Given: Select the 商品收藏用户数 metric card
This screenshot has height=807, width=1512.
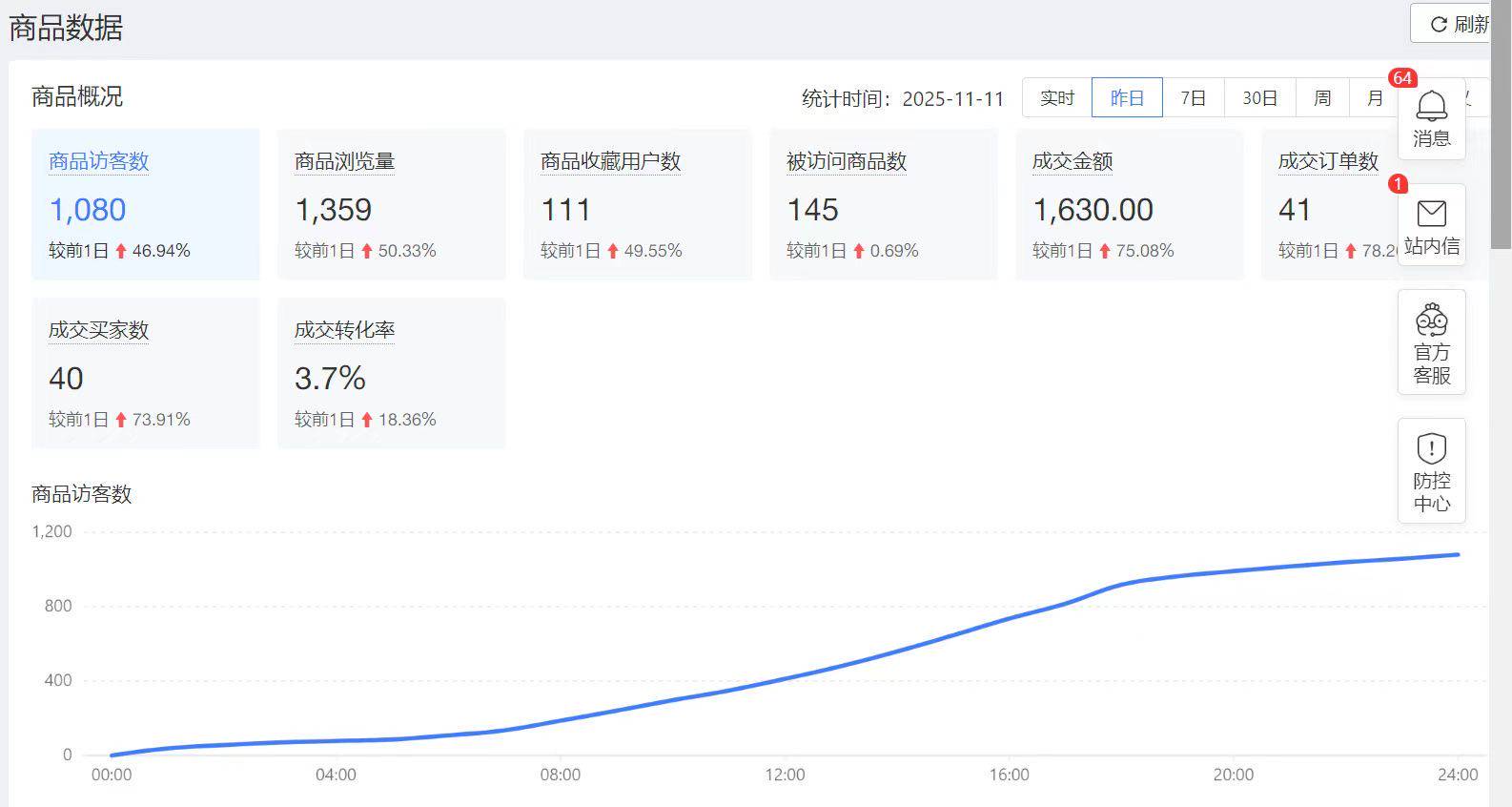Looking at the screenshot, I should coord(637,204).
